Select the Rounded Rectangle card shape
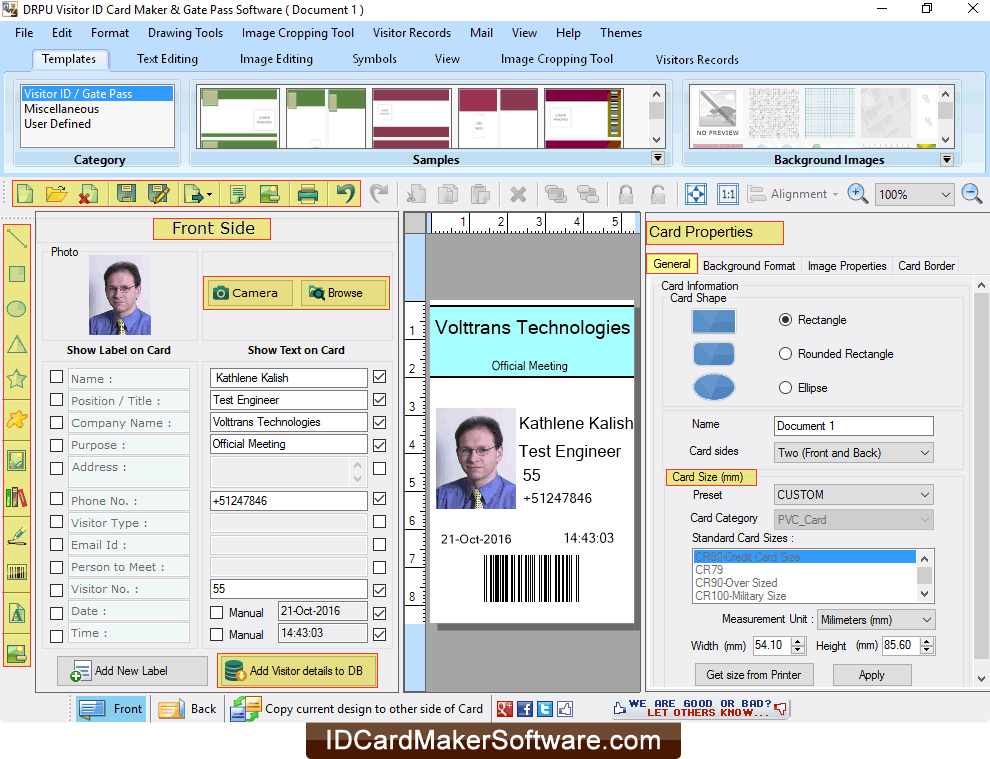The image size is (990, 759). point(785,354)
